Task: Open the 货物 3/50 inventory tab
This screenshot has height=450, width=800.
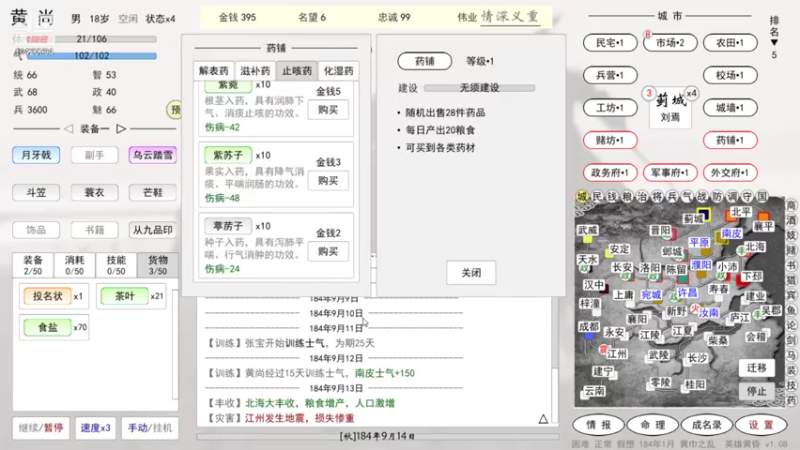Action: pyautogui.click(x=158, y=265)
